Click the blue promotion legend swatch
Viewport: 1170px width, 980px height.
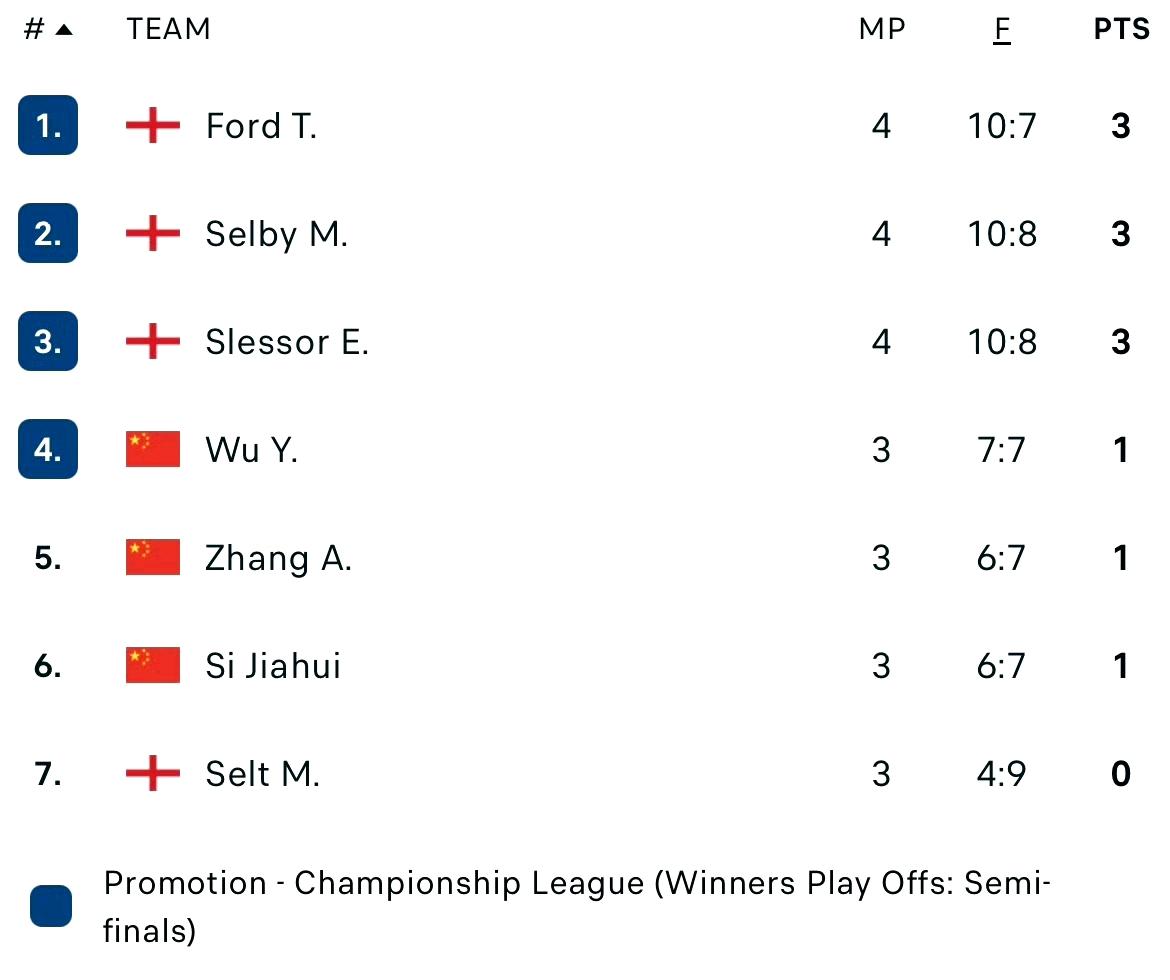(x=51, y=906)
